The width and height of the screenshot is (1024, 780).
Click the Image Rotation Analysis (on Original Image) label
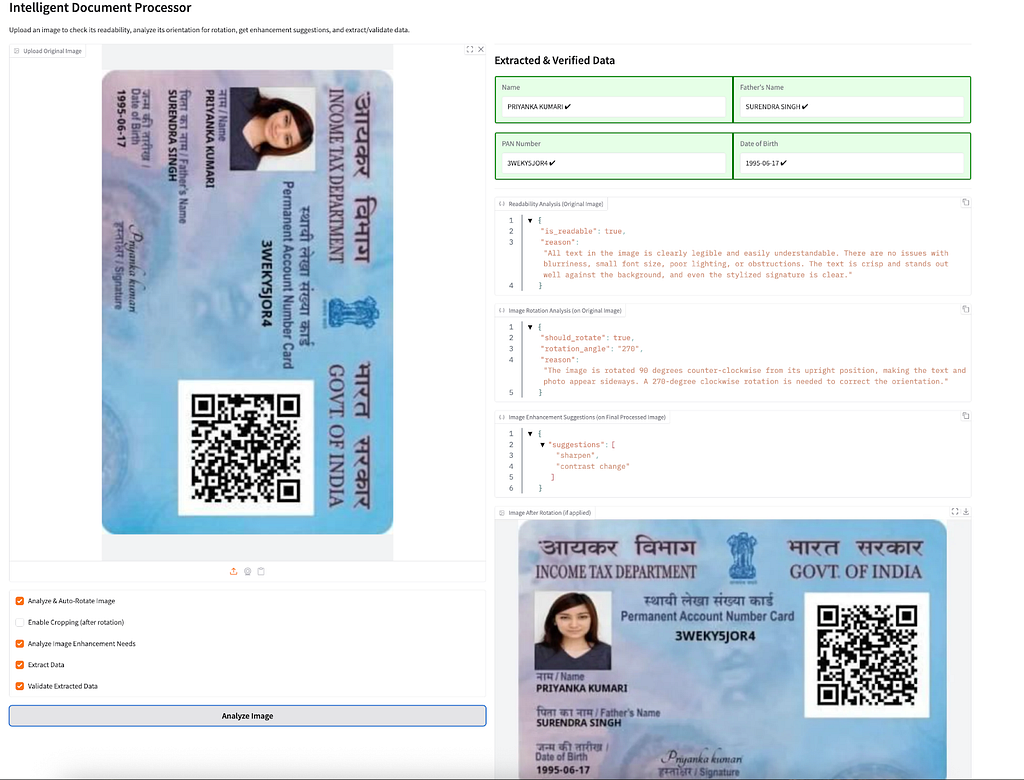[x=565, y=310]
